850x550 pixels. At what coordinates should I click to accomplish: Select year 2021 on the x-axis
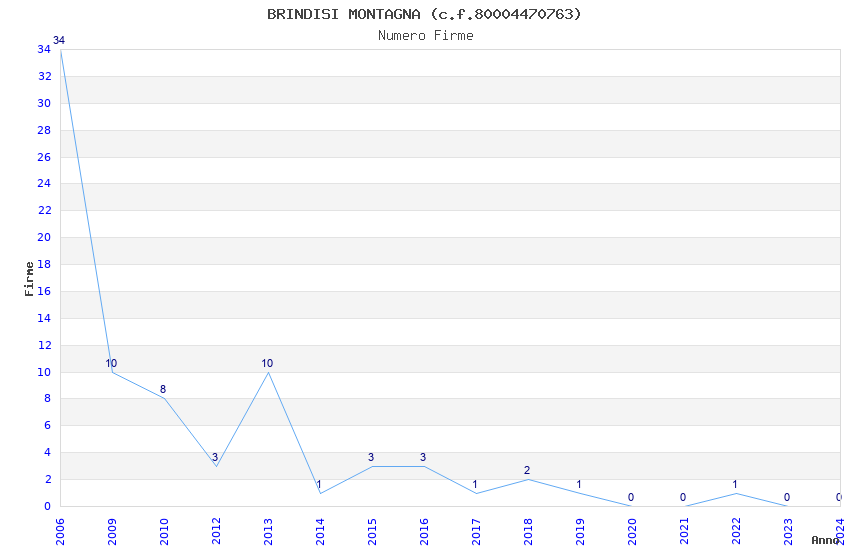(x=685, y=532)
